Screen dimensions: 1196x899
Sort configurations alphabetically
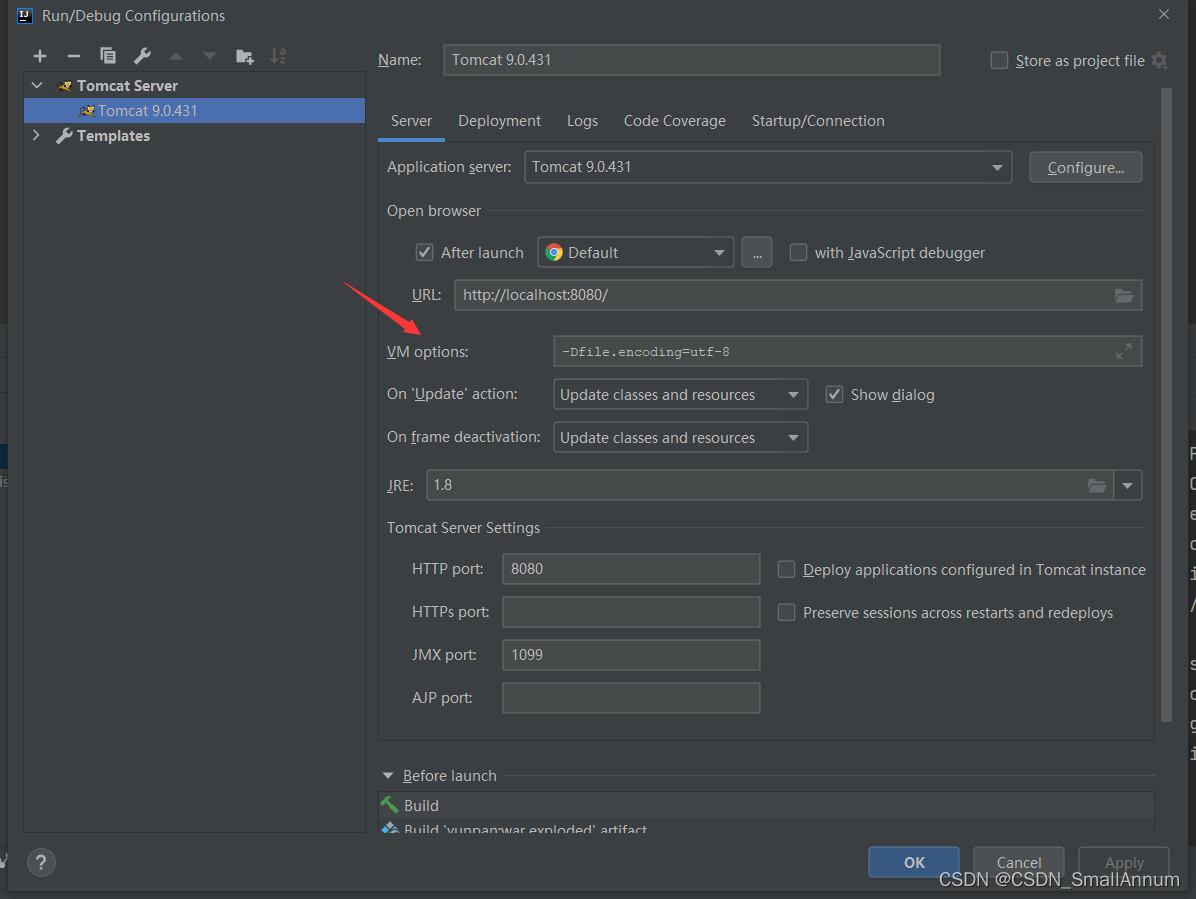point(278,56)
